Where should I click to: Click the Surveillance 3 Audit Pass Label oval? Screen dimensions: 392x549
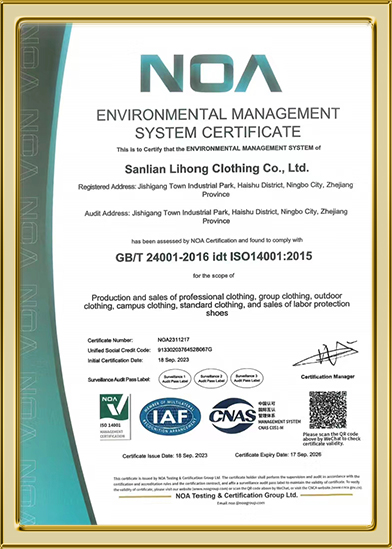247,378
